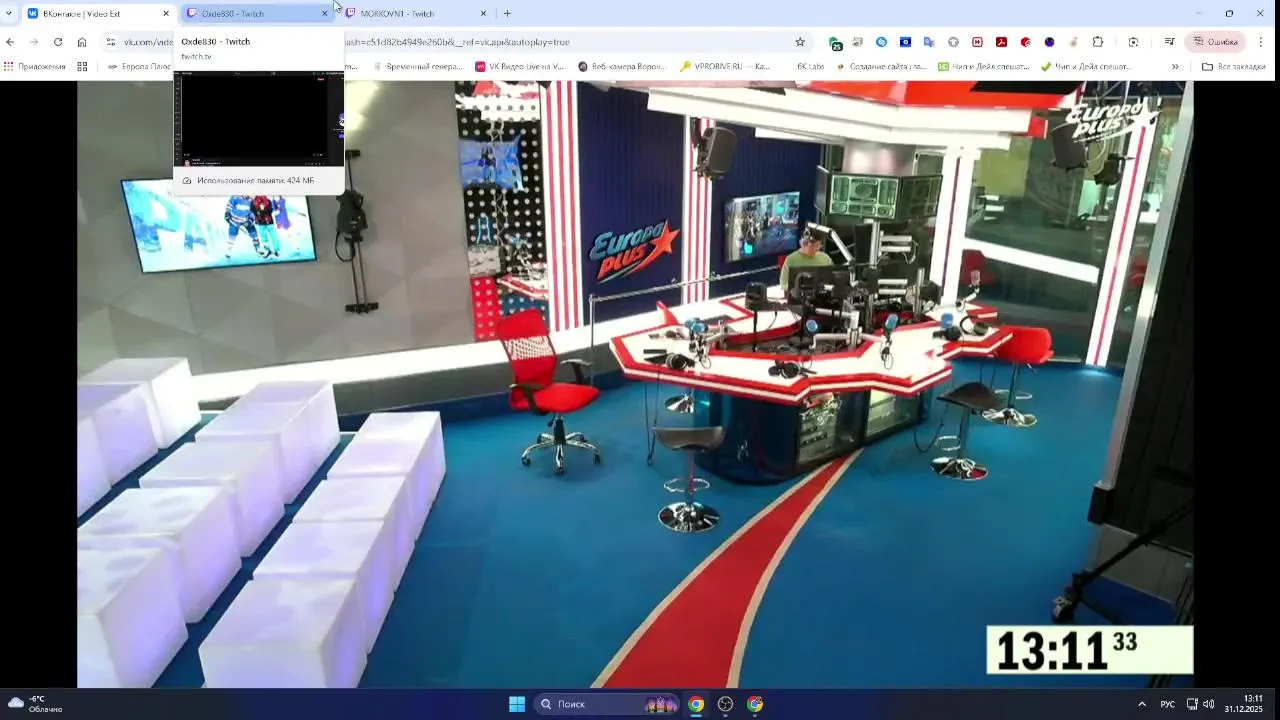1280x720 pixels.
Task: Reload the current page
Action: coord(58,42)
